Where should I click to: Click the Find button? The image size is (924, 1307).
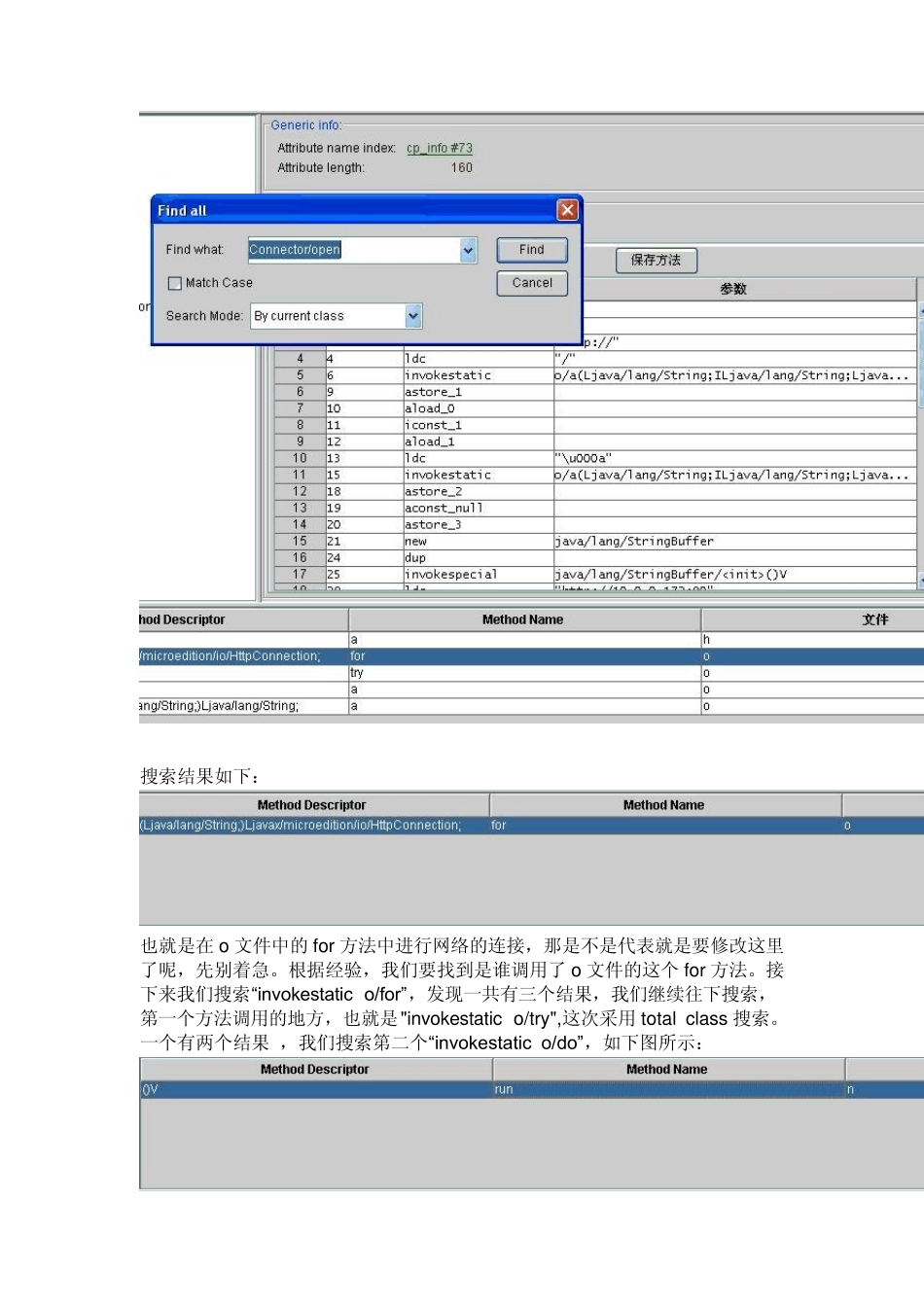531,250
